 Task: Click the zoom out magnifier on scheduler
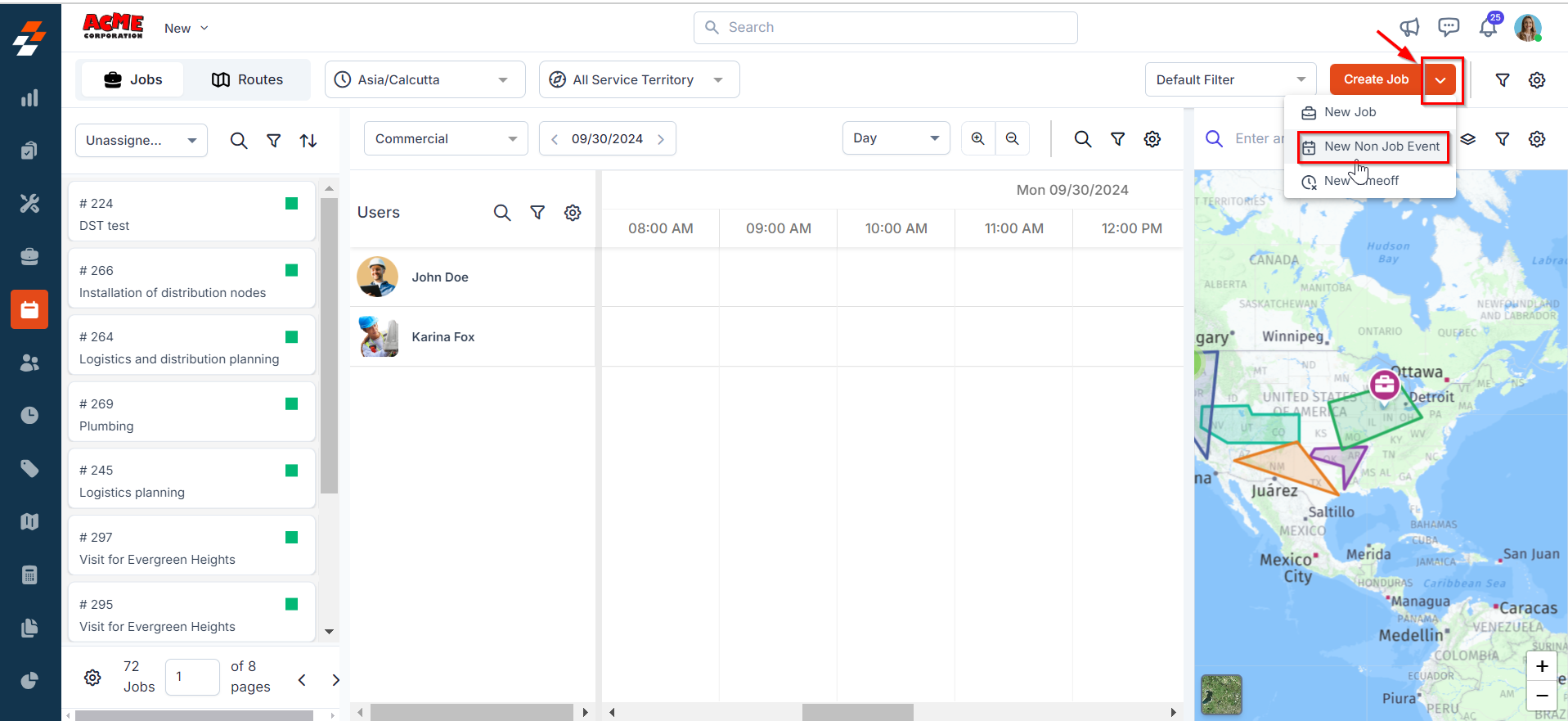point(1013,138)
